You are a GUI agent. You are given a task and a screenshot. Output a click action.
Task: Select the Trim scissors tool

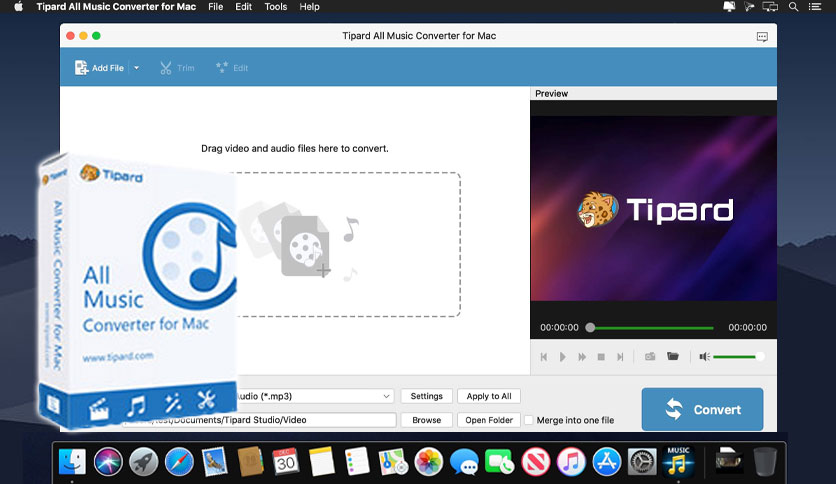coord(177,68)
